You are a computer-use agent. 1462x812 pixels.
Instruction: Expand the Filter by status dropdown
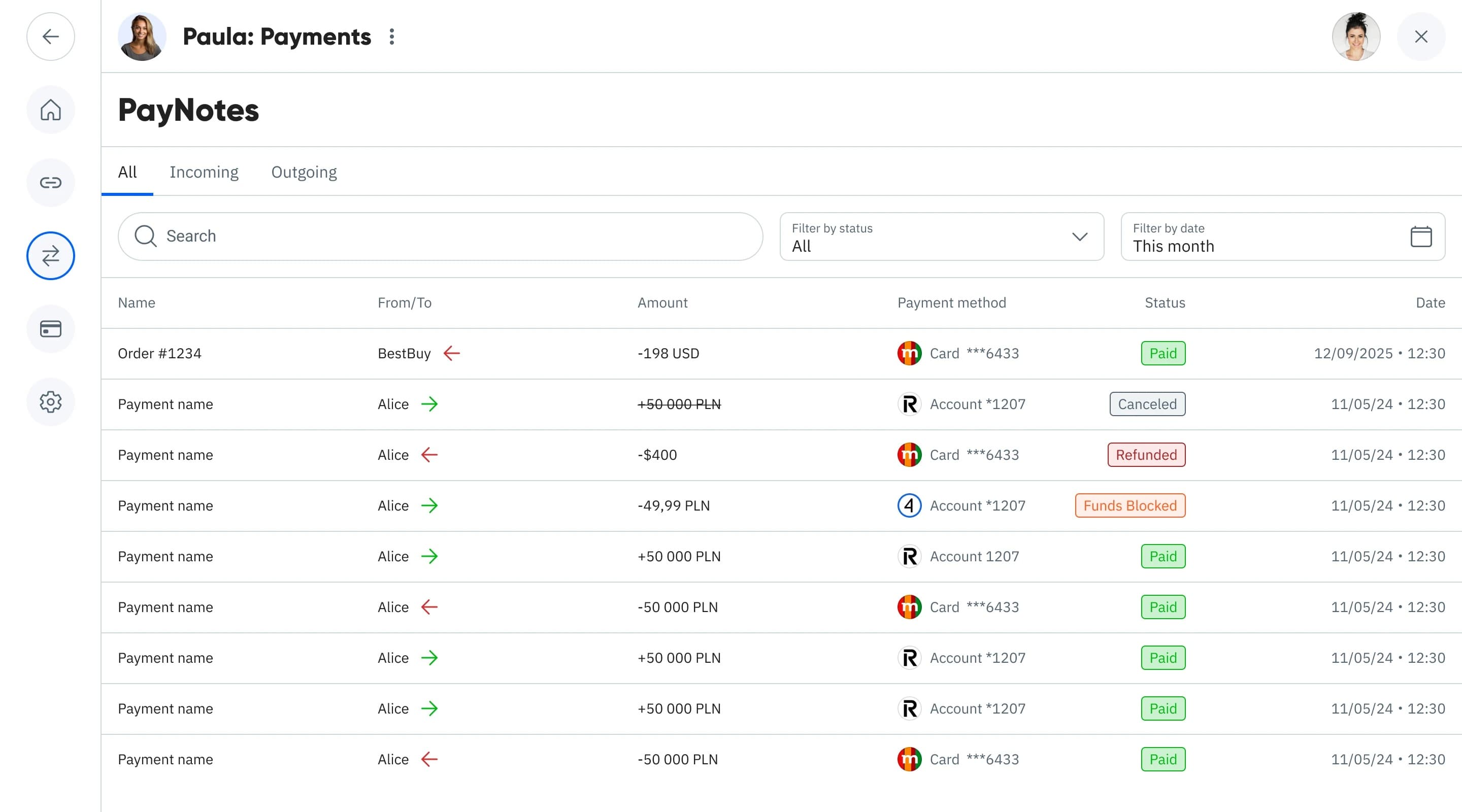(942, 236)
